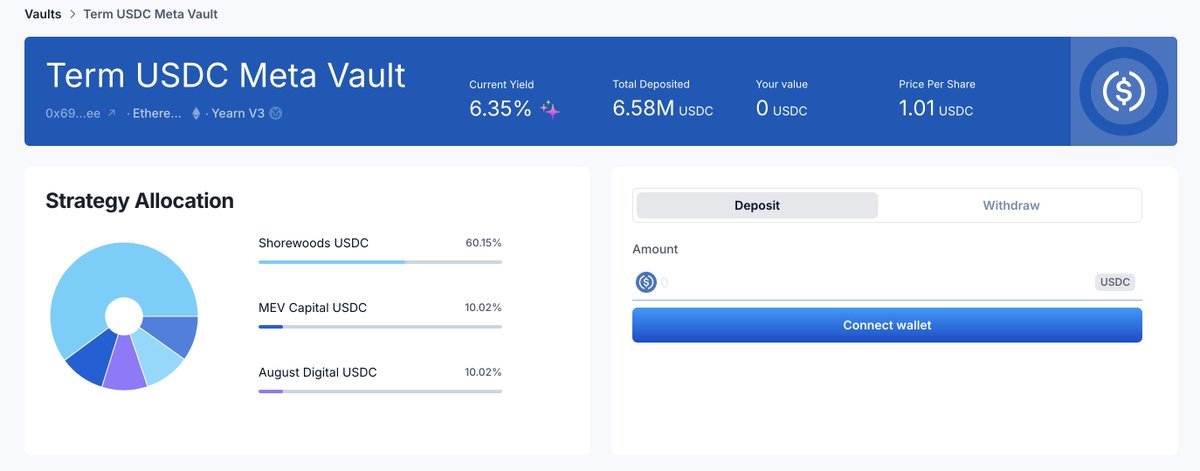
Task: Click the 0x69...ee contract address
Action: click(x=72, y=113)
